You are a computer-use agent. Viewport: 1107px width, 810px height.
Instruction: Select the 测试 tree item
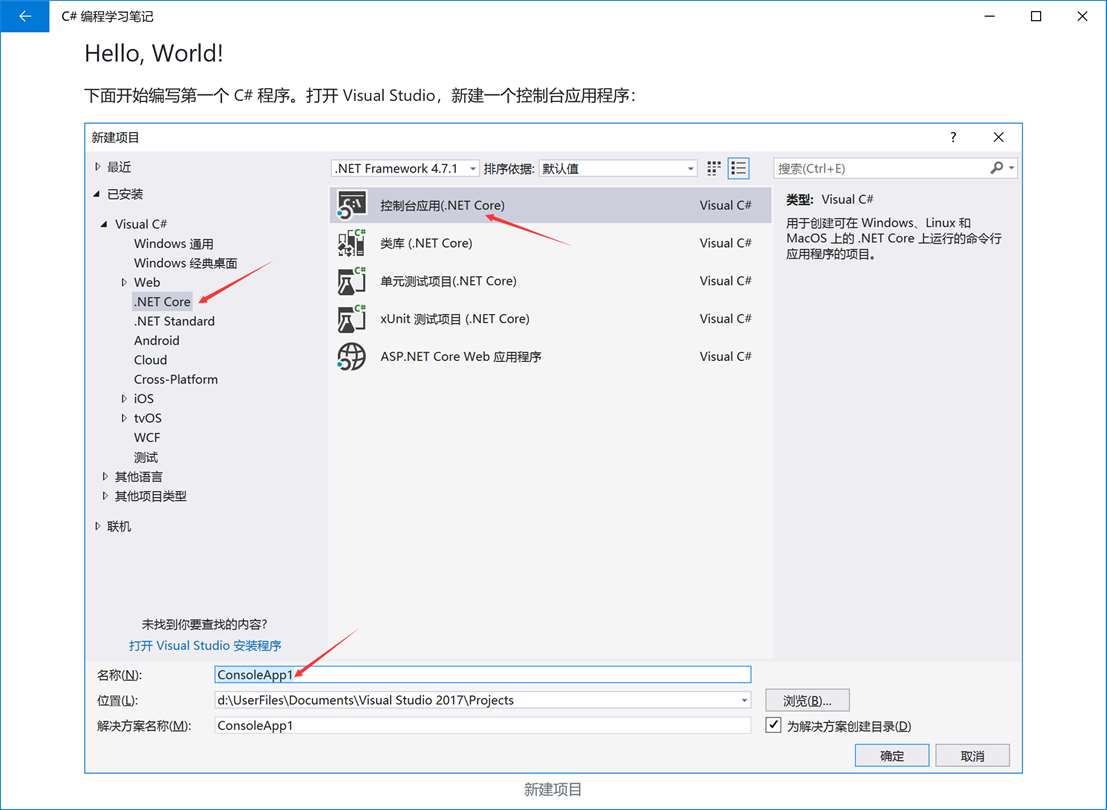[146, 457]
